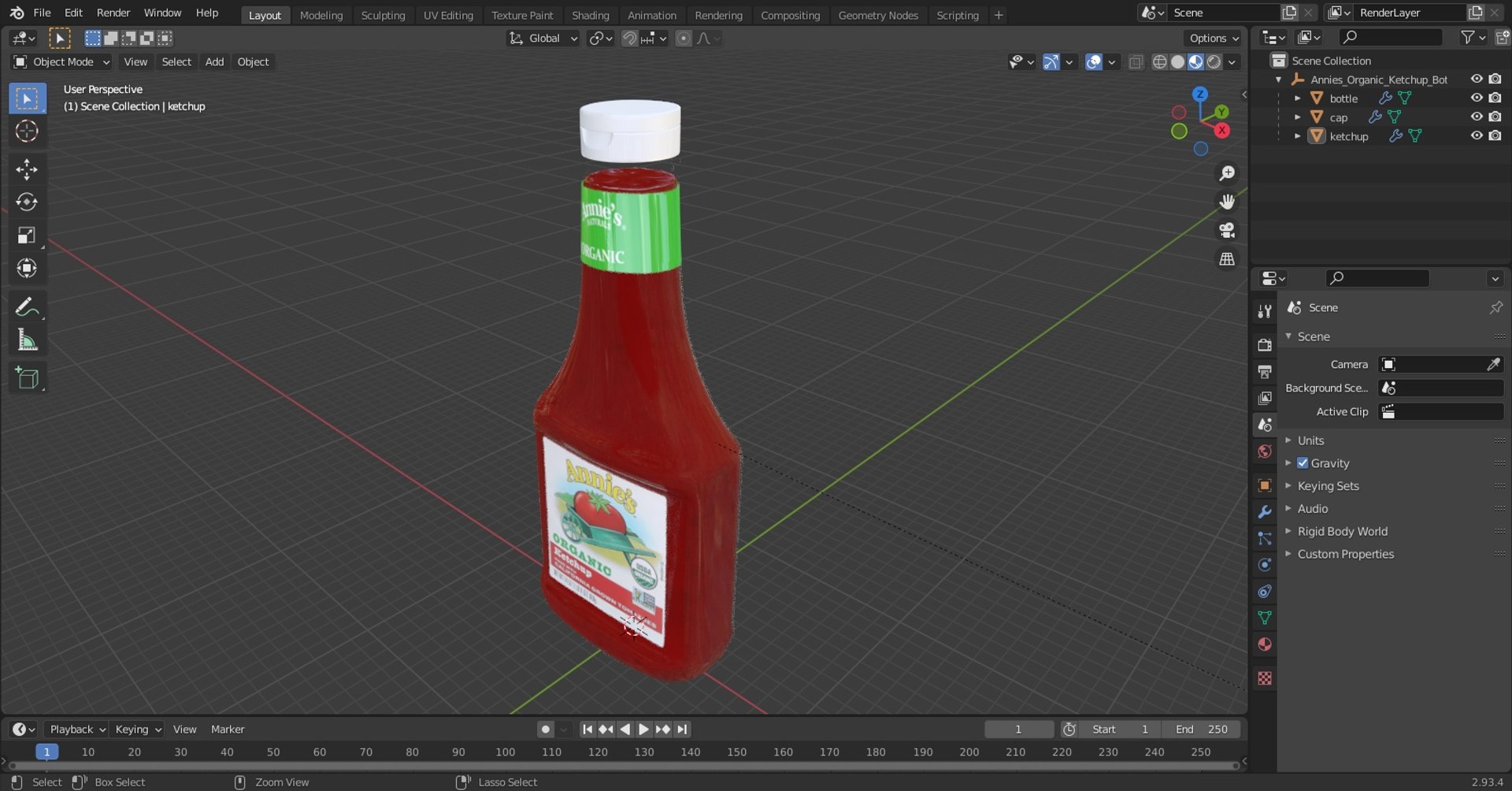The width and height of the screenshot is (1512, 791).
Task: Select the Annotate tool
Action: click(27, 306)
